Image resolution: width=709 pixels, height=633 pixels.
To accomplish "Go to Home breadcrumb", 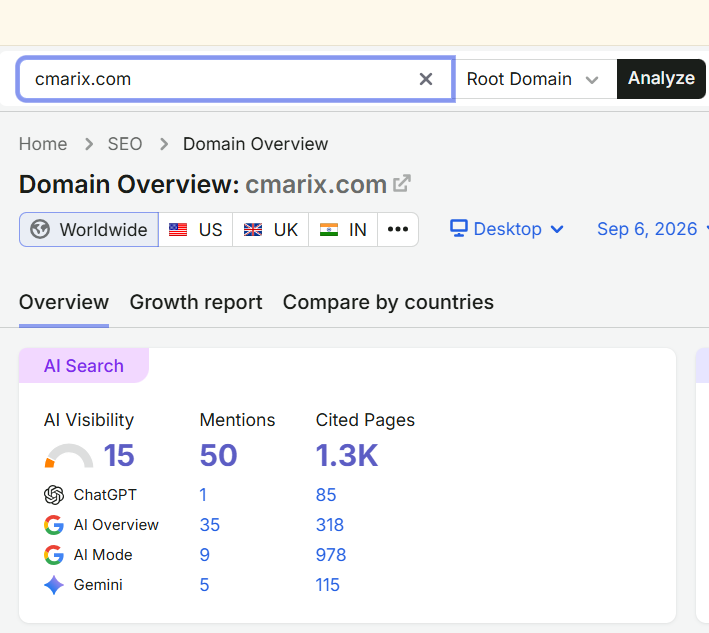I will (x=43, y=144).
